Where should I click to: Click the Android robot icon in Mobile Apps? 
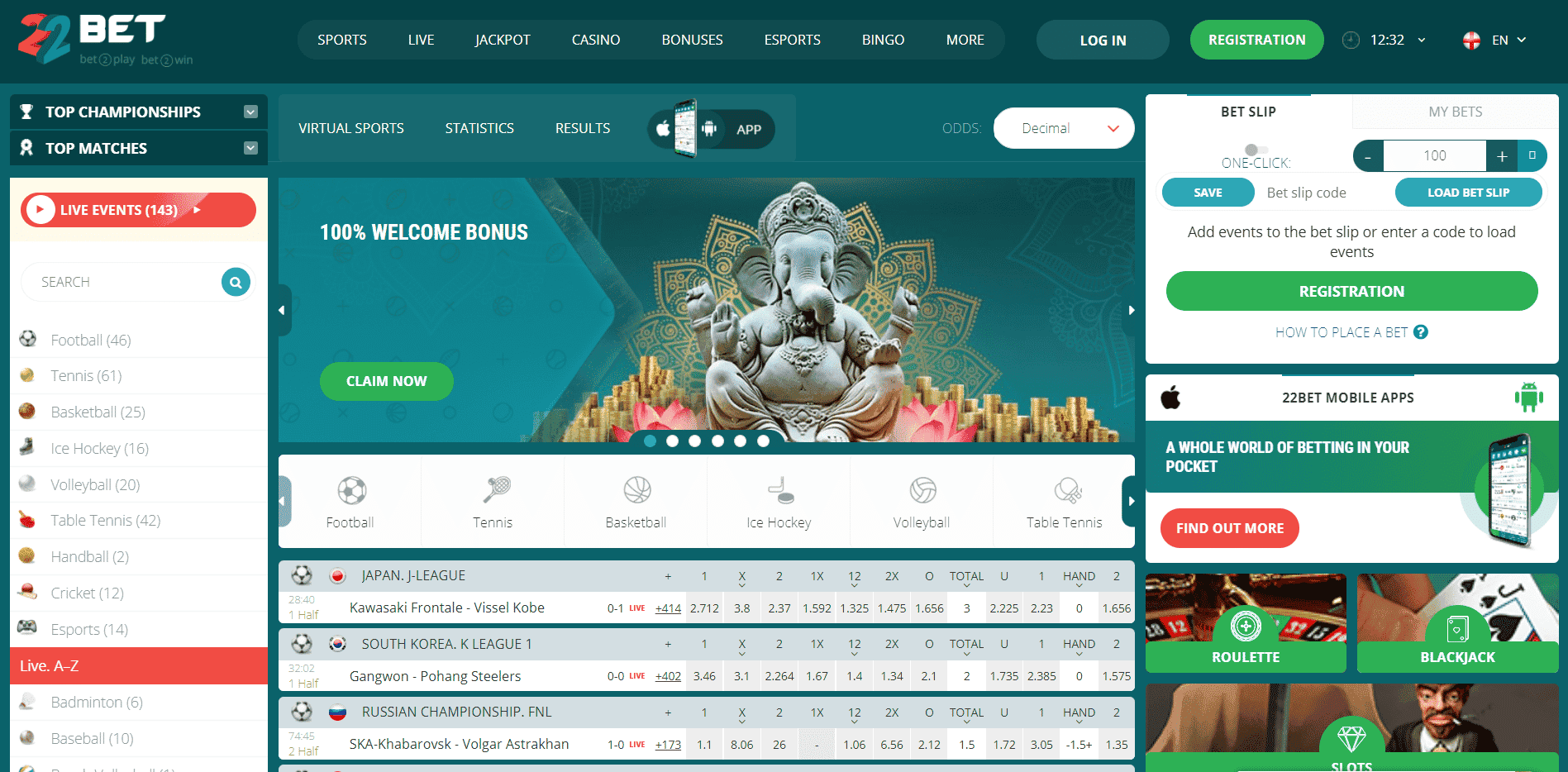pyautogui.click(x=1529, y=397)
